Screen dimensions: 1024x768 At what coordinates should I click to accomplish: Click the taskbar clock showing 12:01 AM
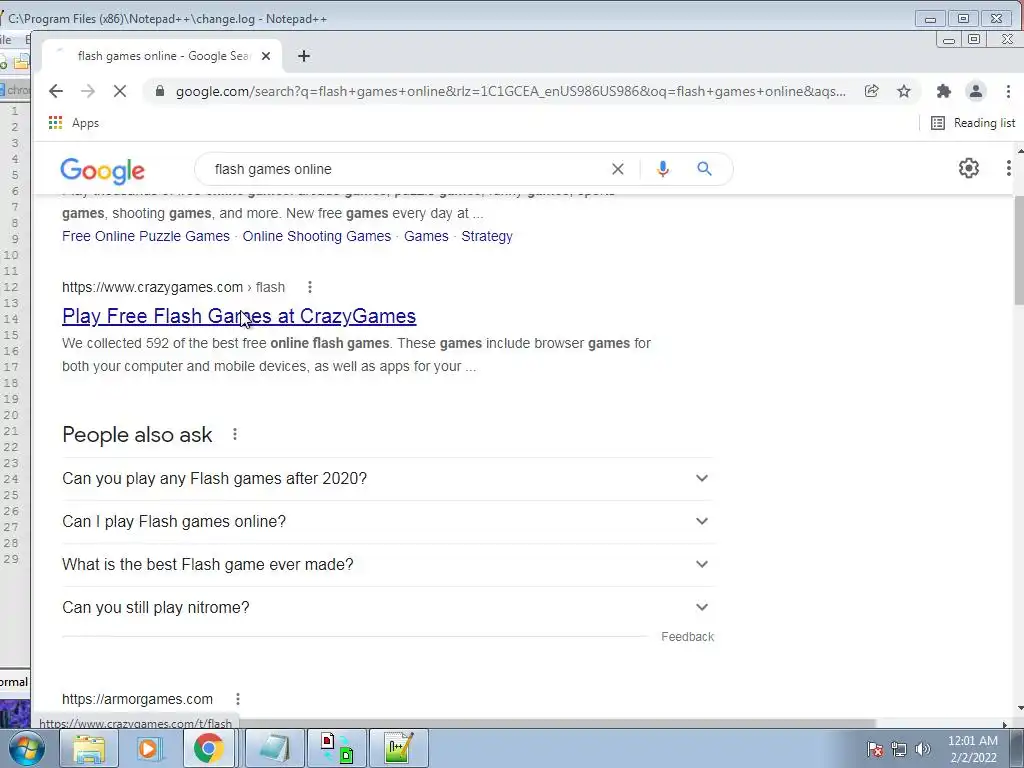tap(973, 749)
